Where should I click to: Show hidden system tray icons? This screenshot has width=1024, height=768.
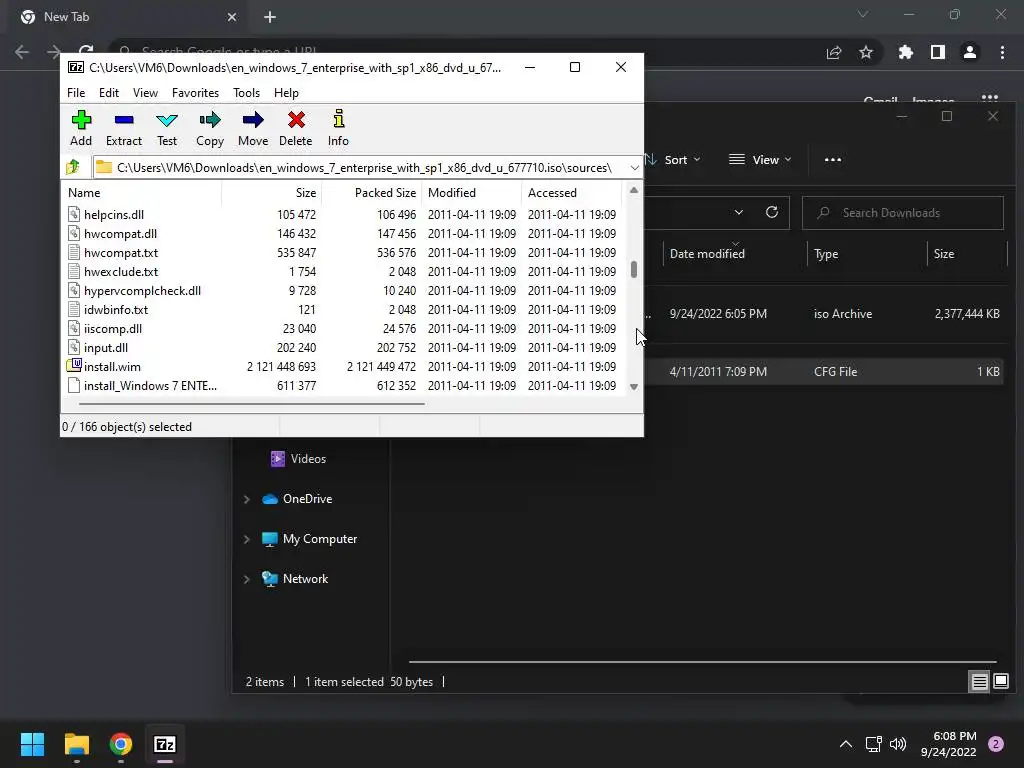pos(846,744)
